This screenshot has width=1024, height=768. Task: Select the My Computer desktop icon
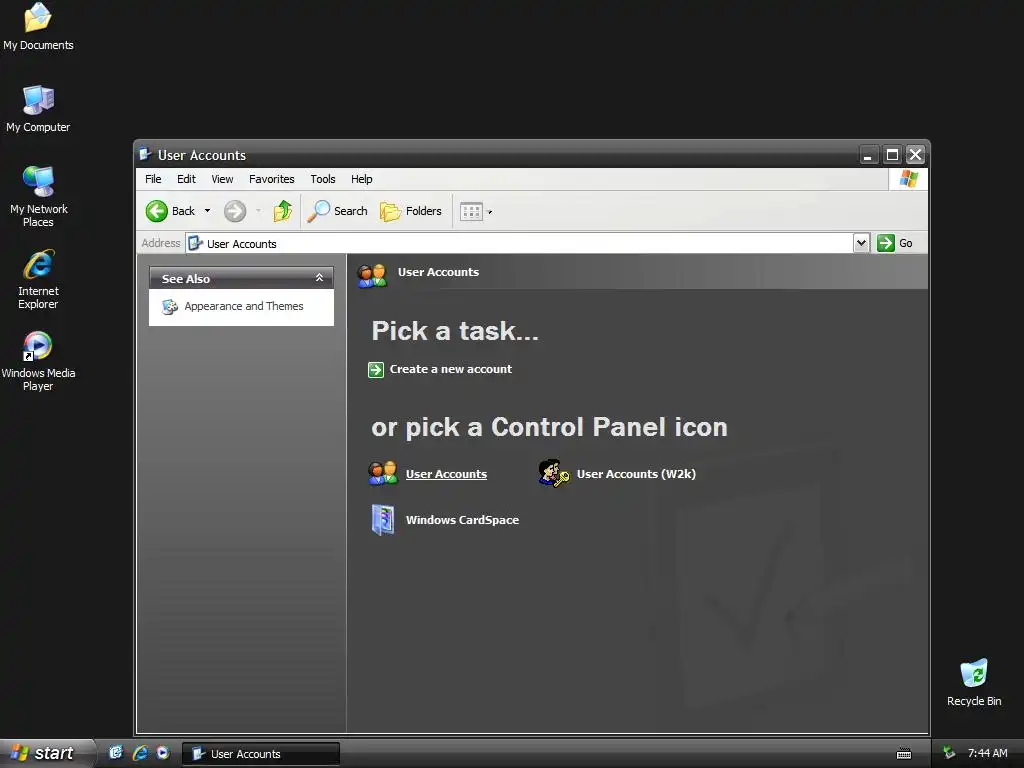[x=39, y=109]
